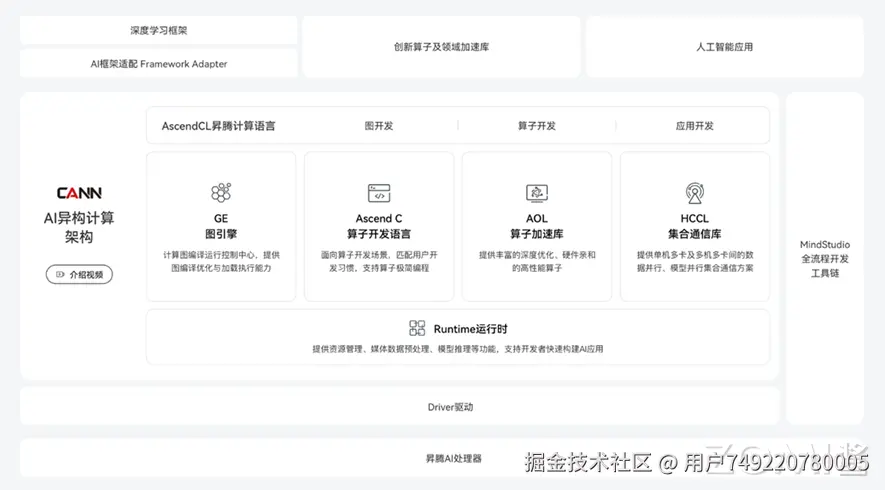Play the 介绍视频 intro video
885x490 pixels.
pos(79,274)
